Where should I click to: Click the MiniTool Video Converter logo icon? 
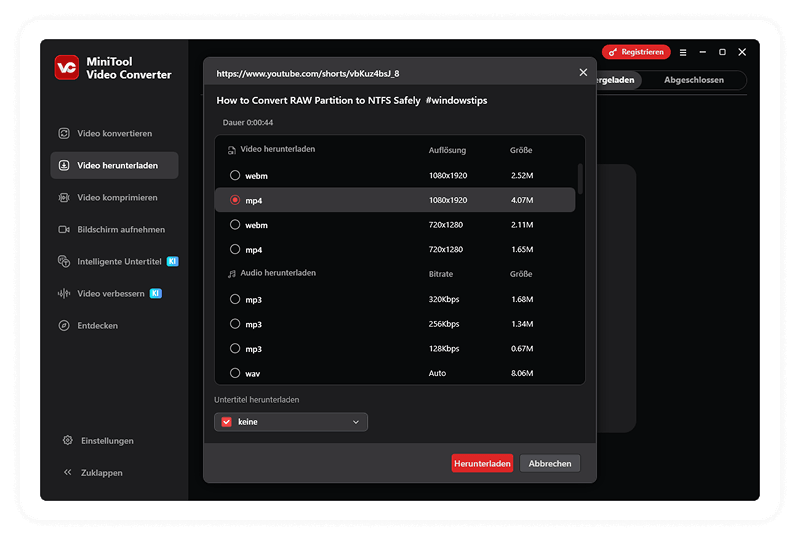coord(67,67)
